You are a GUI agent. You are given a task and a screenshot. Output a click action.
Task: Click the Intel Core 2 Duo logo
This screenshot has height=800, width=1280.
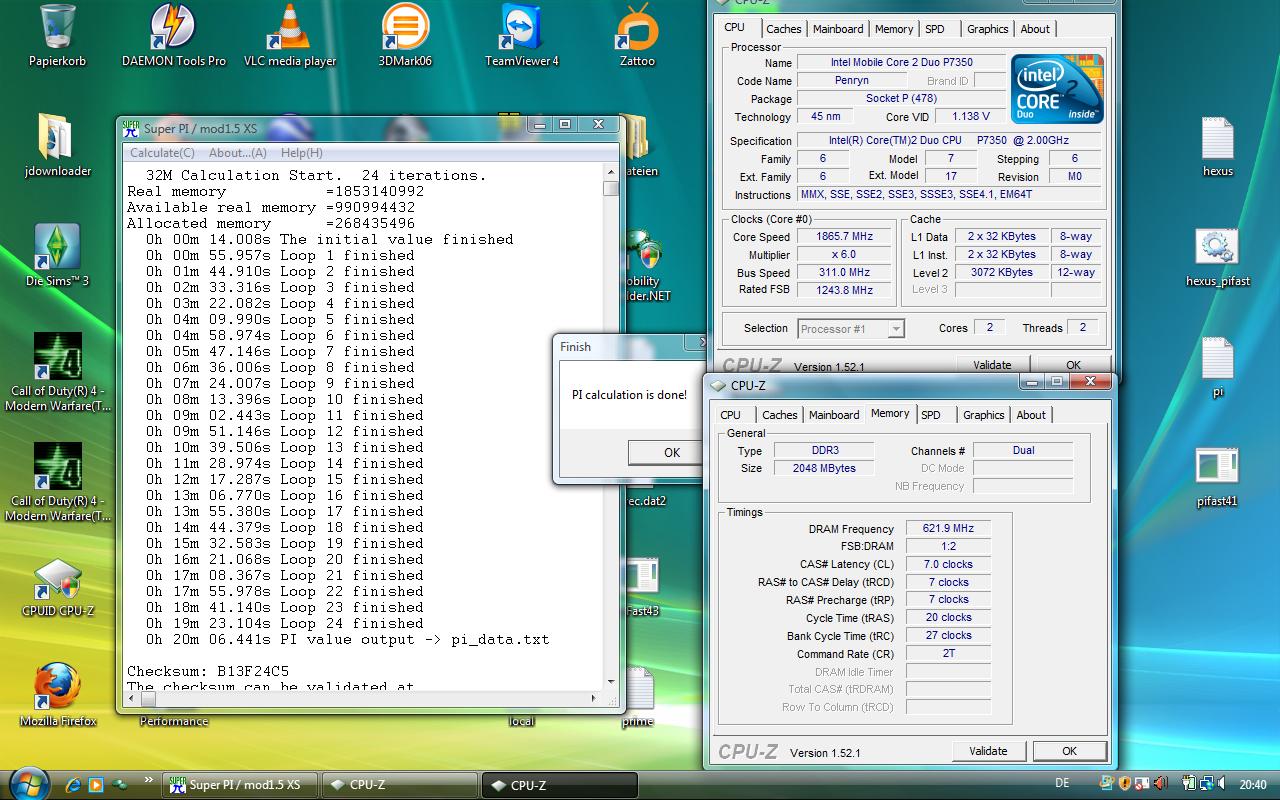(1057, 89)
